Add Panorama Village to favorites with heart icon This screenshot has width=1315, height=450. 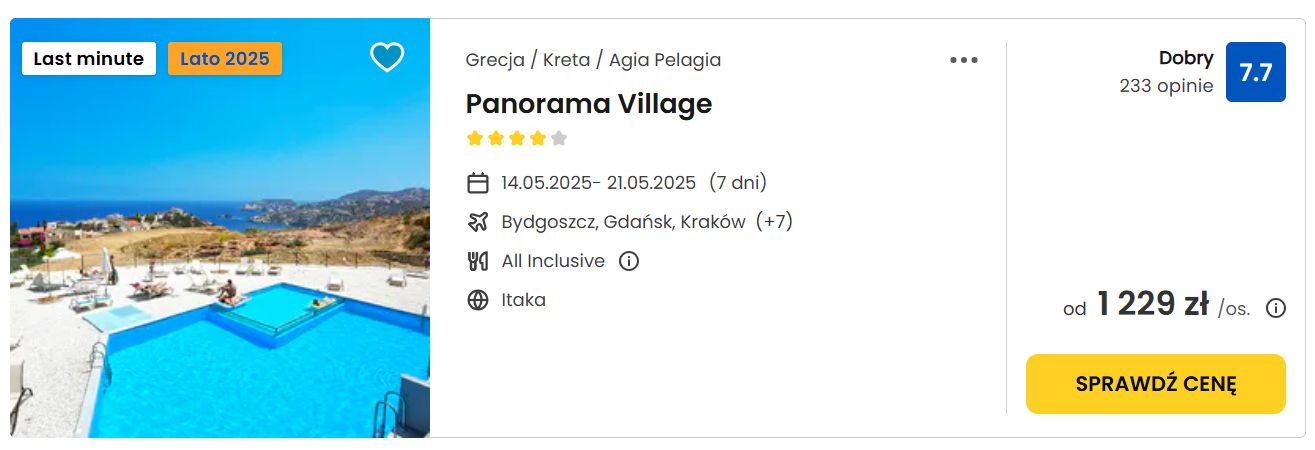387,57
